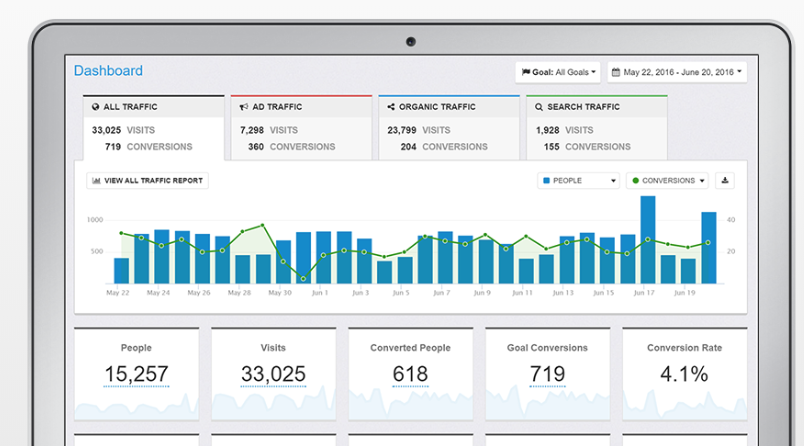Screen dimensions: 804x446
Task: Click the megaphone icon on Ad Traffic
Action: (245, 107)
